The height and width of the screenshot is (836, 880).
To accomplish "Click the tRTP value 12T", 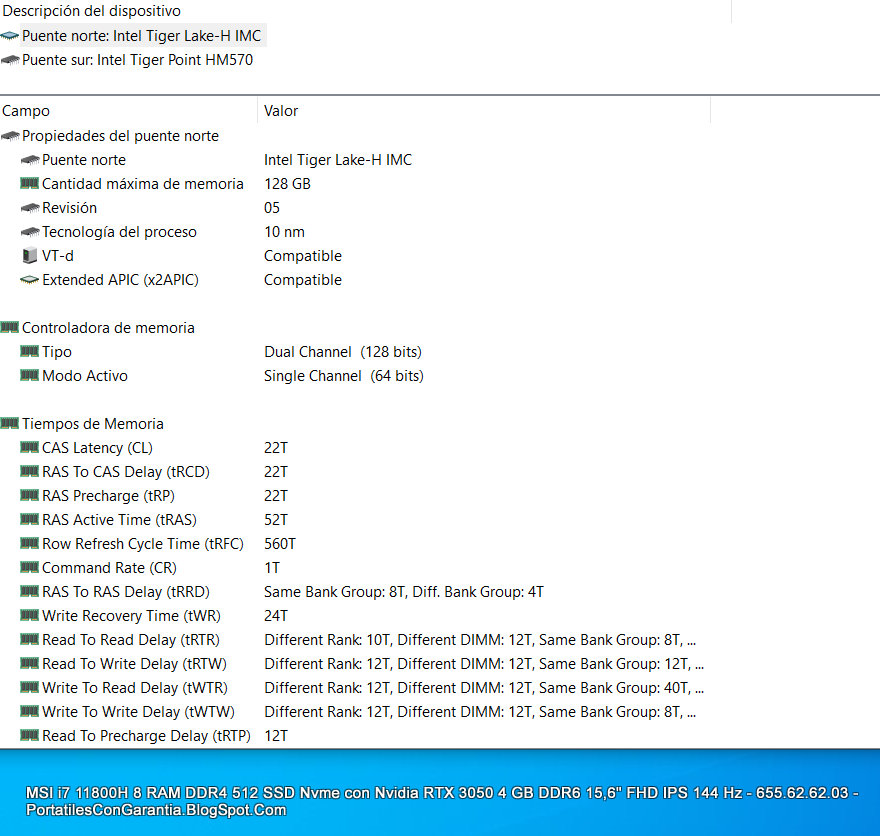I will coord(276,736).
